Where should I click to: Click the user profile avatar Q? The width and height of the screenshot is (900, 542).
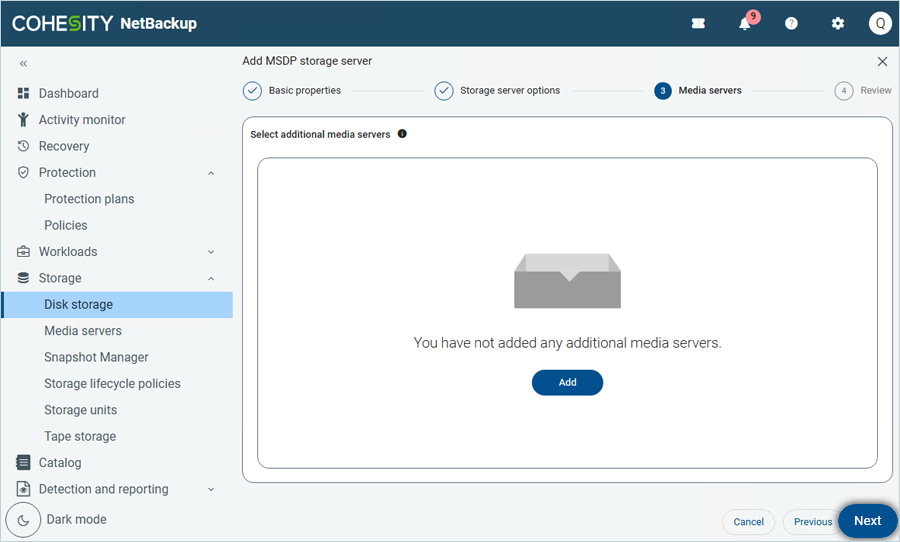click(x=879, y=24)
